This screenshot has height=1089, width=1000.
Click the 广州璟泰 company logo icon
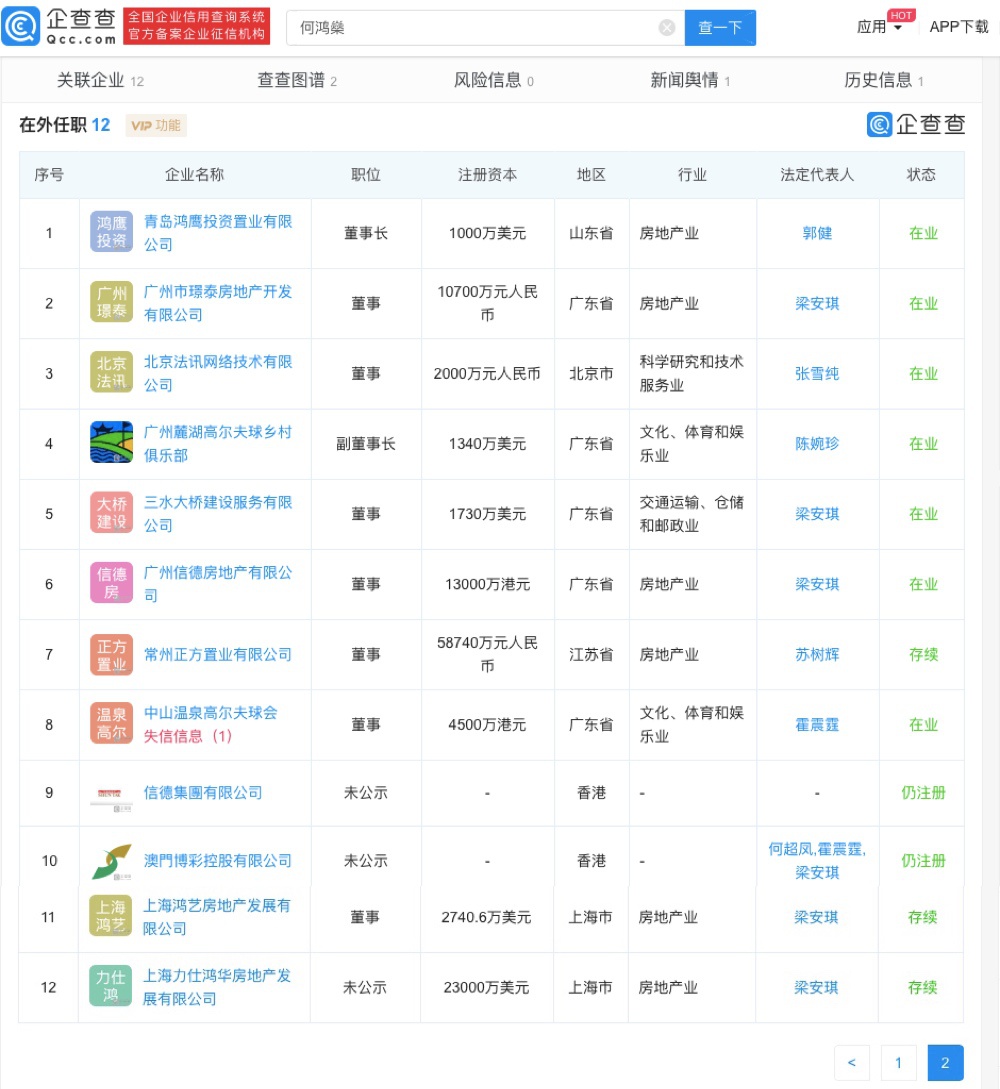tap(111, 302)
